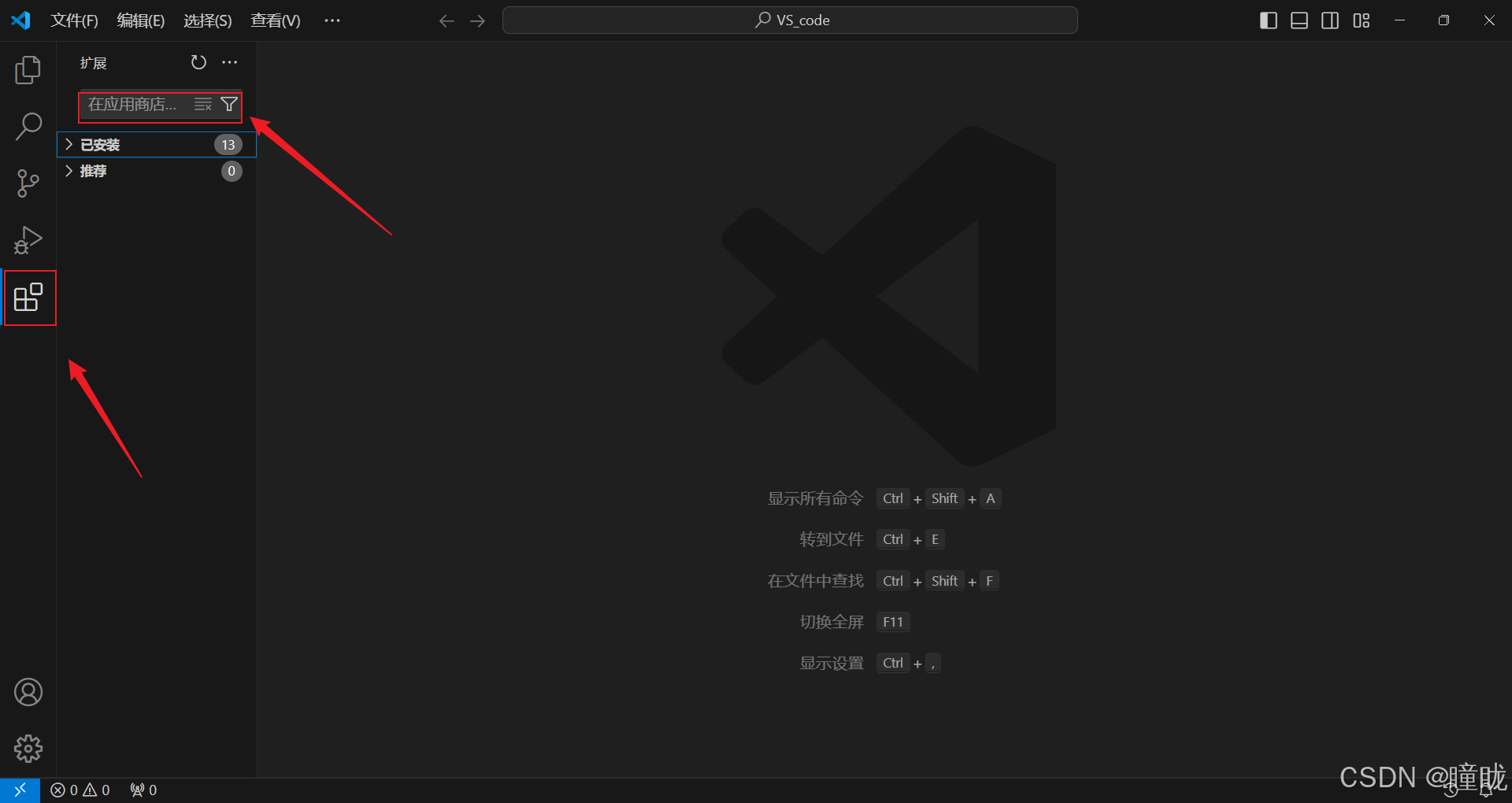Click the 转到文件 shortcut hint
Screen dimensions: 1512x803
pos(872,539)
